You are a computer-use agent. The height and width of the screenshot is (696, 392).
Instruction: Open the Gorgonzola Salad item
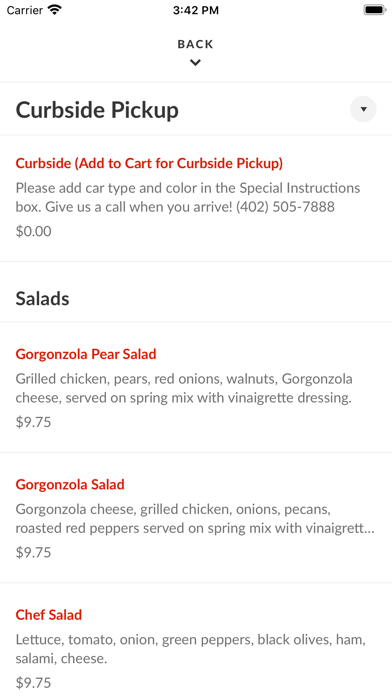[x=70, y=484]
